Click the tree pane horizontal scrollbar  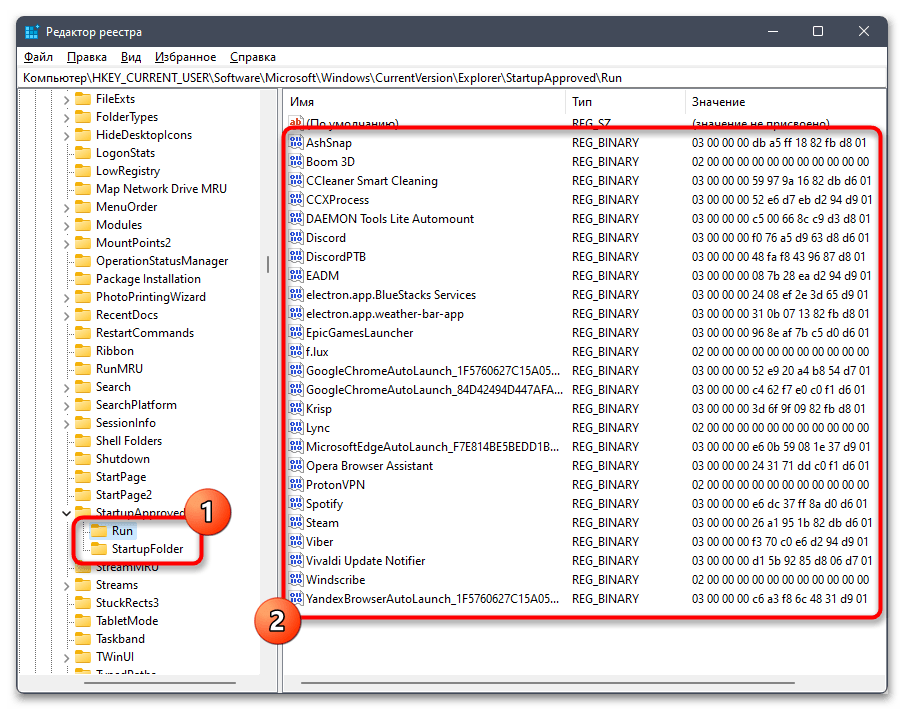160,683
